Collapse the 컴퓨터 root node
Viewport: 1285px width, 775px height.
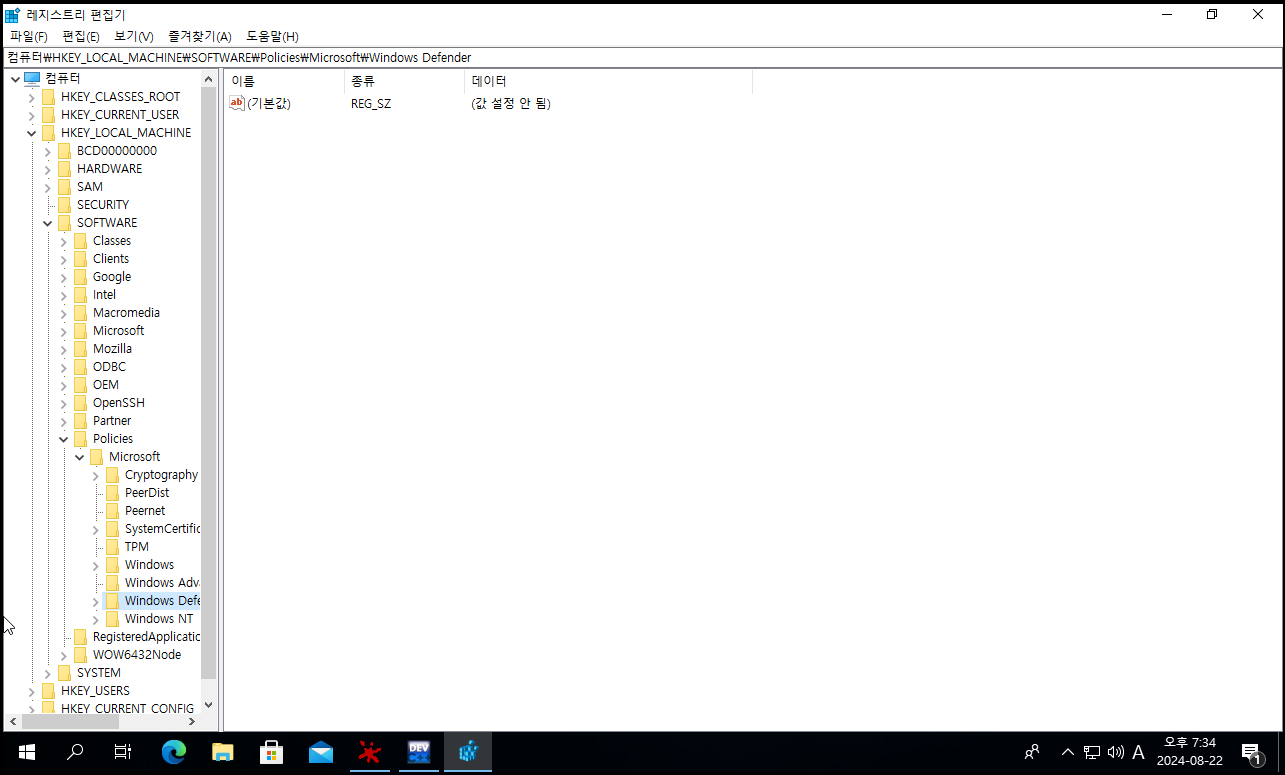point(16,78)
